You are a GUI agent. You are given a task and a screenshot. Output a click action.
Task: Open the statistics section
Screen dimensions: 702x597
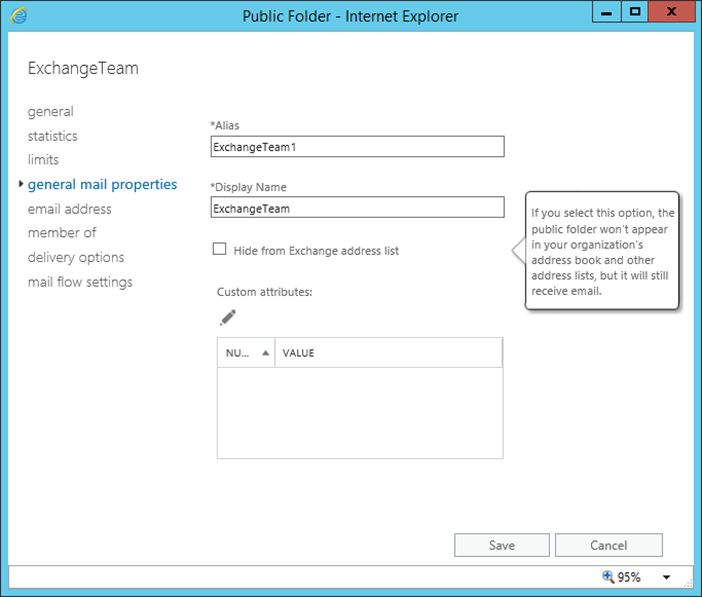coord(52,136)
